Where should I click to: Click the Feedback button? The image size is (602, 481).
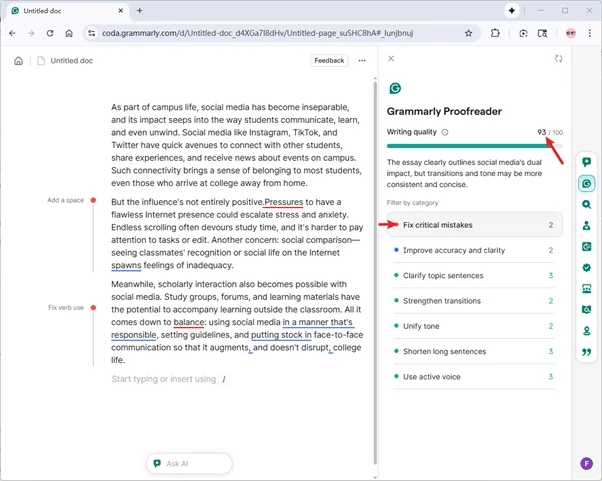pyautogui.click(x=329, y=61)
